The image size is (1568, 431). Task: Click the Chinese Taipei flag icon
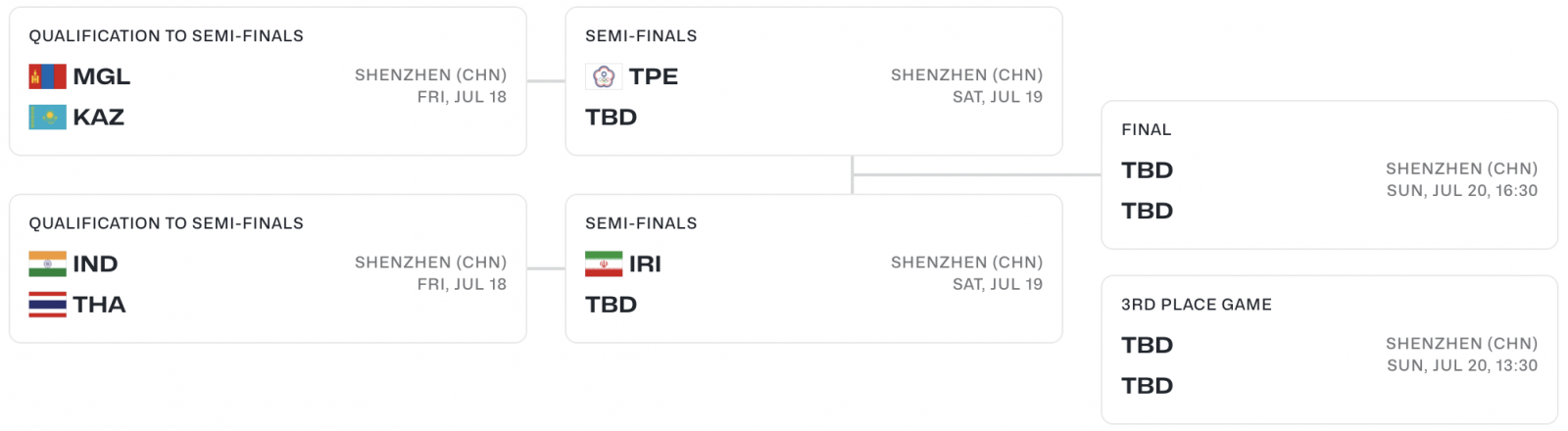604,76
